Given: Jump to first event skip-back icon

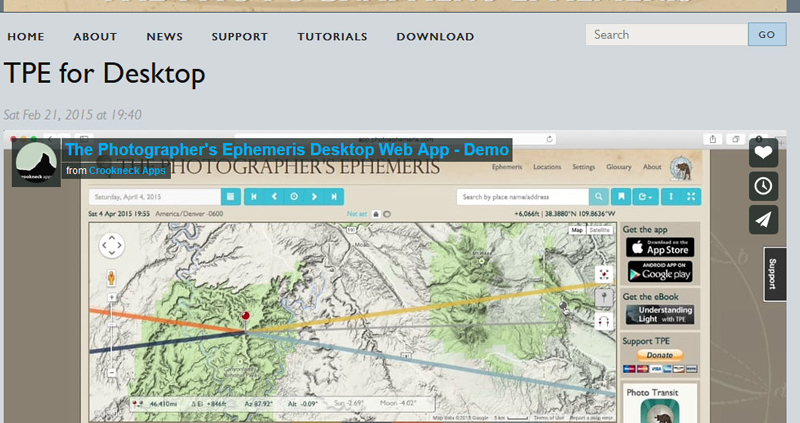Looking at the screenshot, I should coord(254,196).
